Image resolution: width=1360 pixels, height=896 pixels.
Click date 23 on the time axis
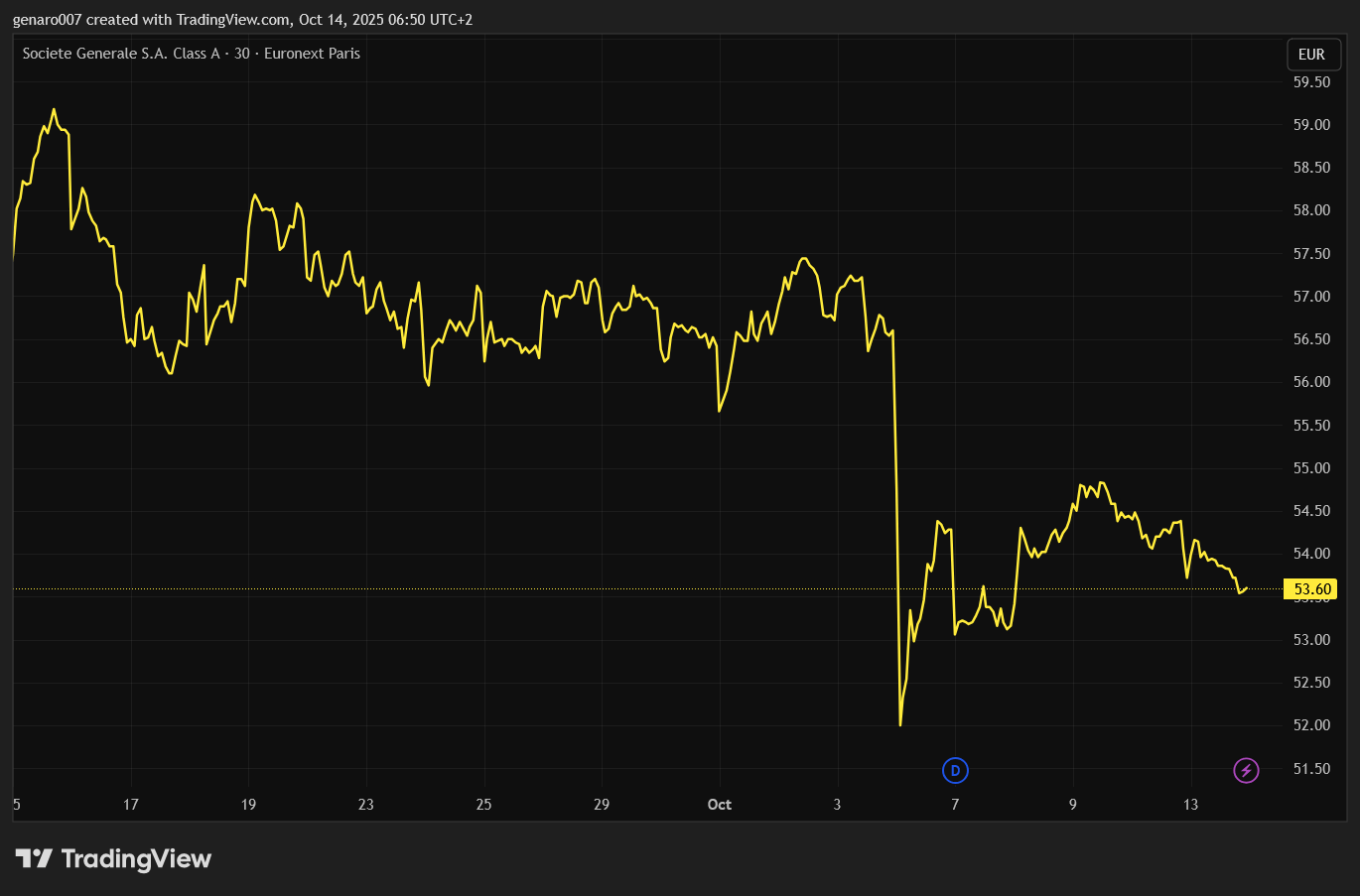366,805
